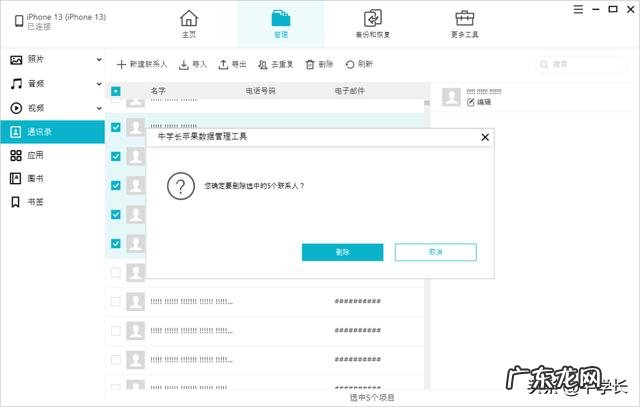The width and height of the screenshot is (640, 407).
Task: Click the 名字 column header
Action: [158, 91]
